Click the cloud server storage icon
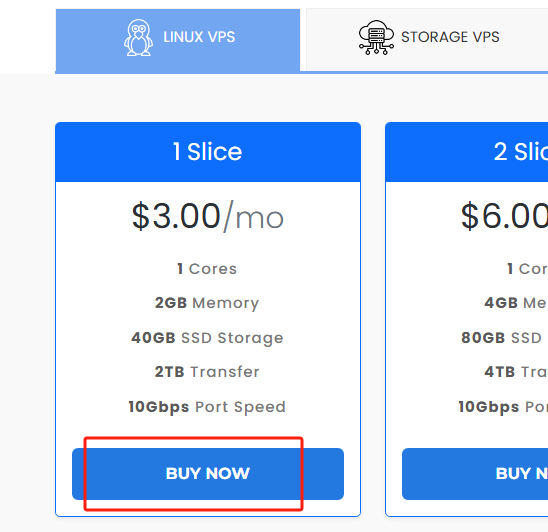The image size is (548, 532). pos(376,37)
